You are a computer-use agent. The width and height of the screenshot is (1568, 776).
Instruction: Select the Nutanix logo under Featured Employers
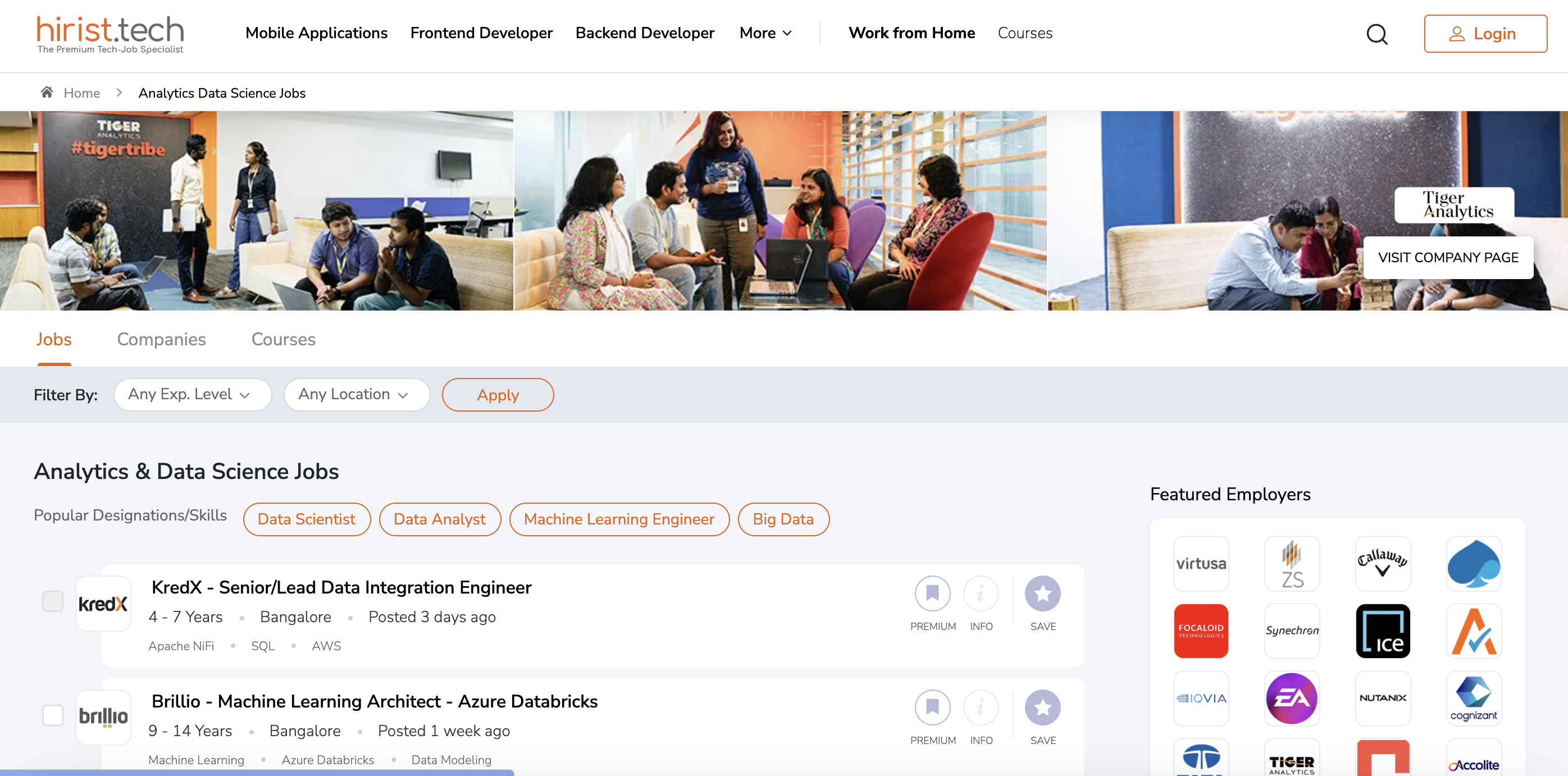click(1383, 698)
